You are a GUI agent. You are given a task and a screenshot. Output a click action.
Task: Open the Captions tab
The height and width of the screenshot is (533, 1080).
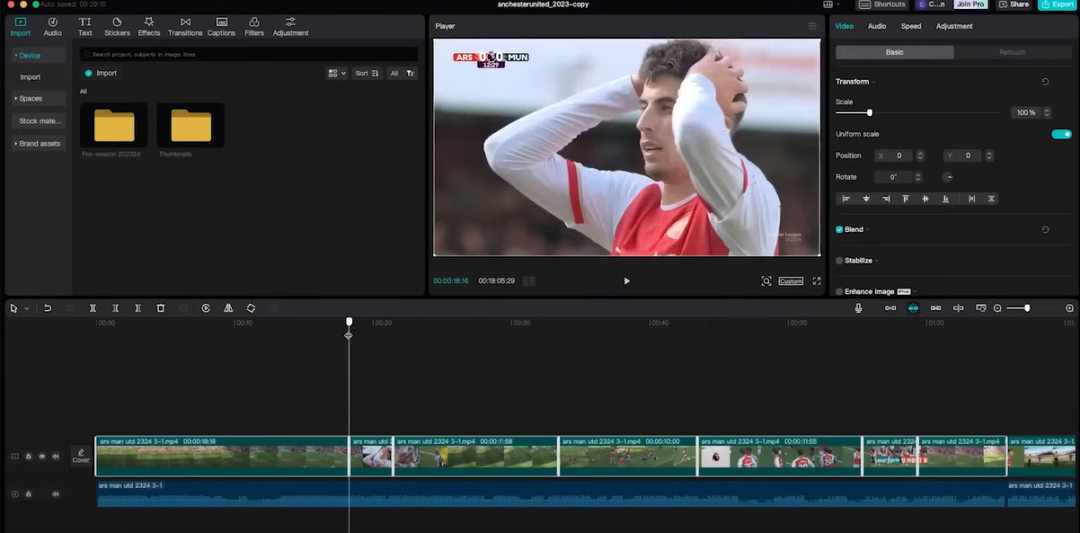point(222,27)
